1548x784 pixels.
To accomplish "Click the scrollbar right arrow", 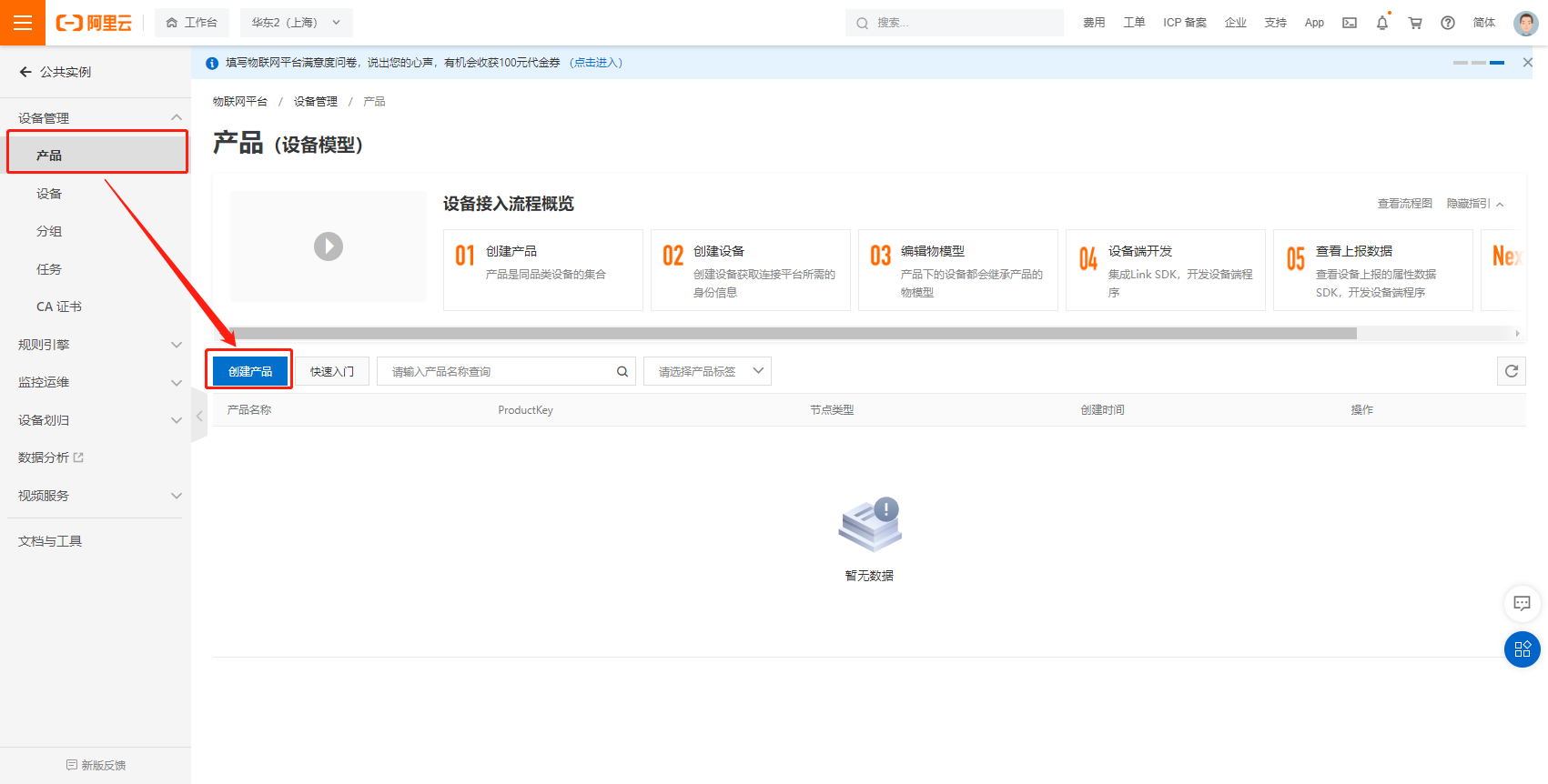I will click(x=1517, y=334).
